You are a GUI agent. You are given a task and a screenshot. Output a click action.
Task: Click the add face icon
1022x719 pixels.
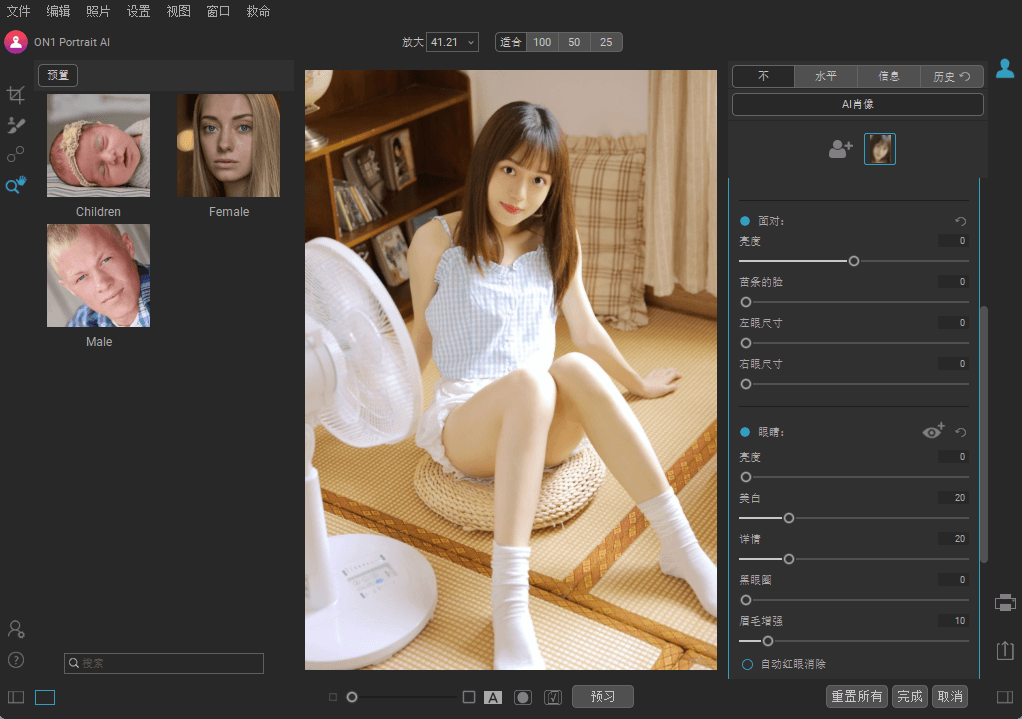(x=840, y=149)
